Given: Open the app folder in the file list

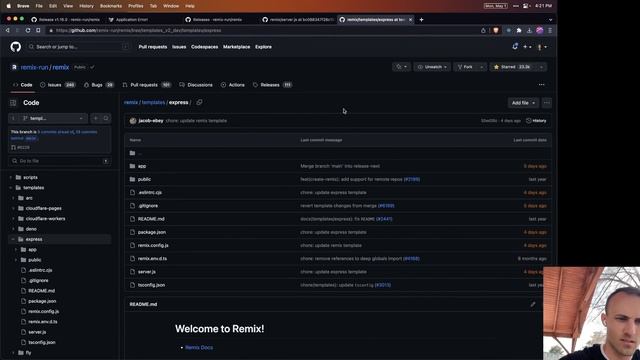Looking at the screenshot, I should pos(142,166).
